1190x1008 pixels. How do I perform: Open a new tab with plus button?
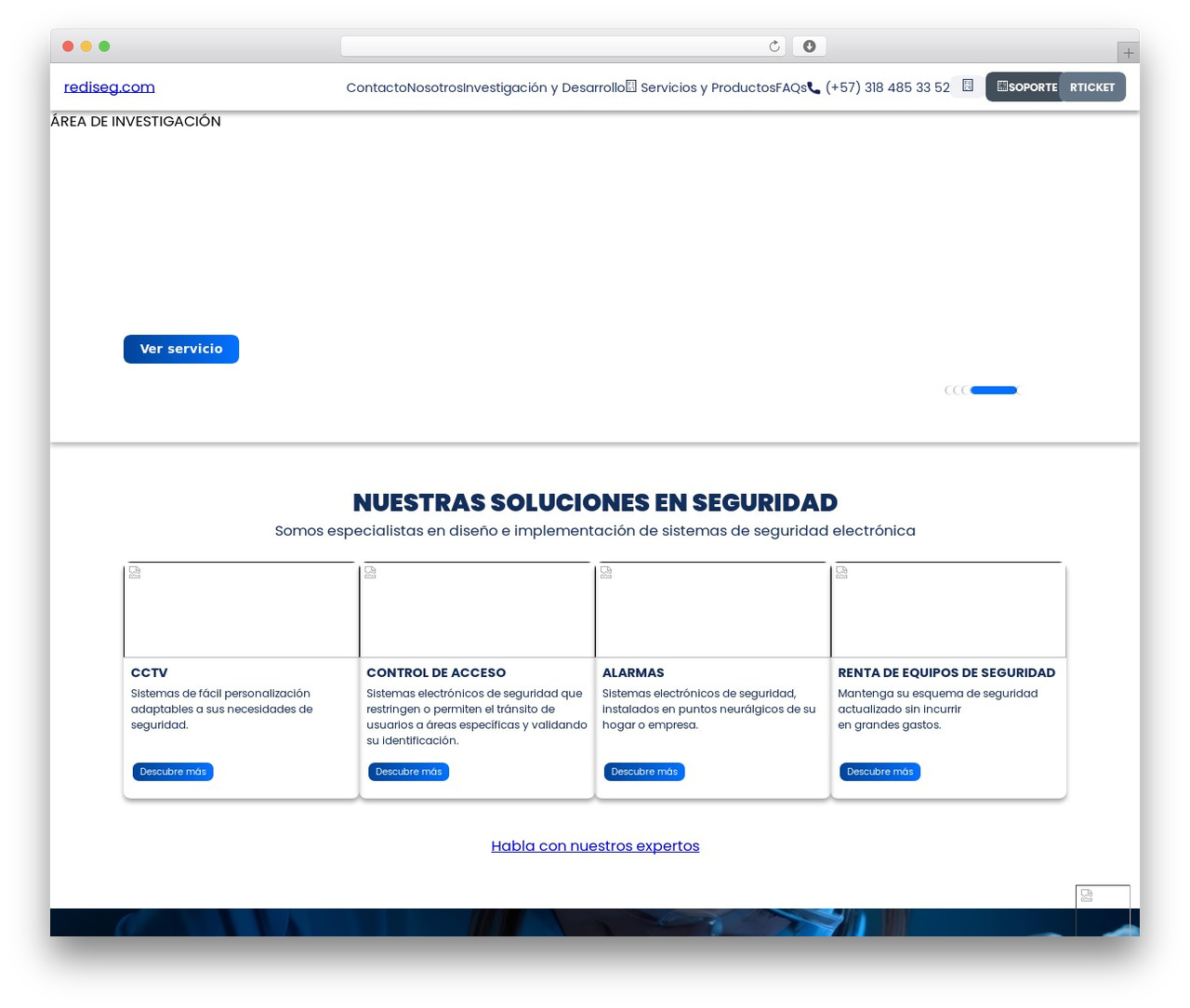pos(1128,53)
